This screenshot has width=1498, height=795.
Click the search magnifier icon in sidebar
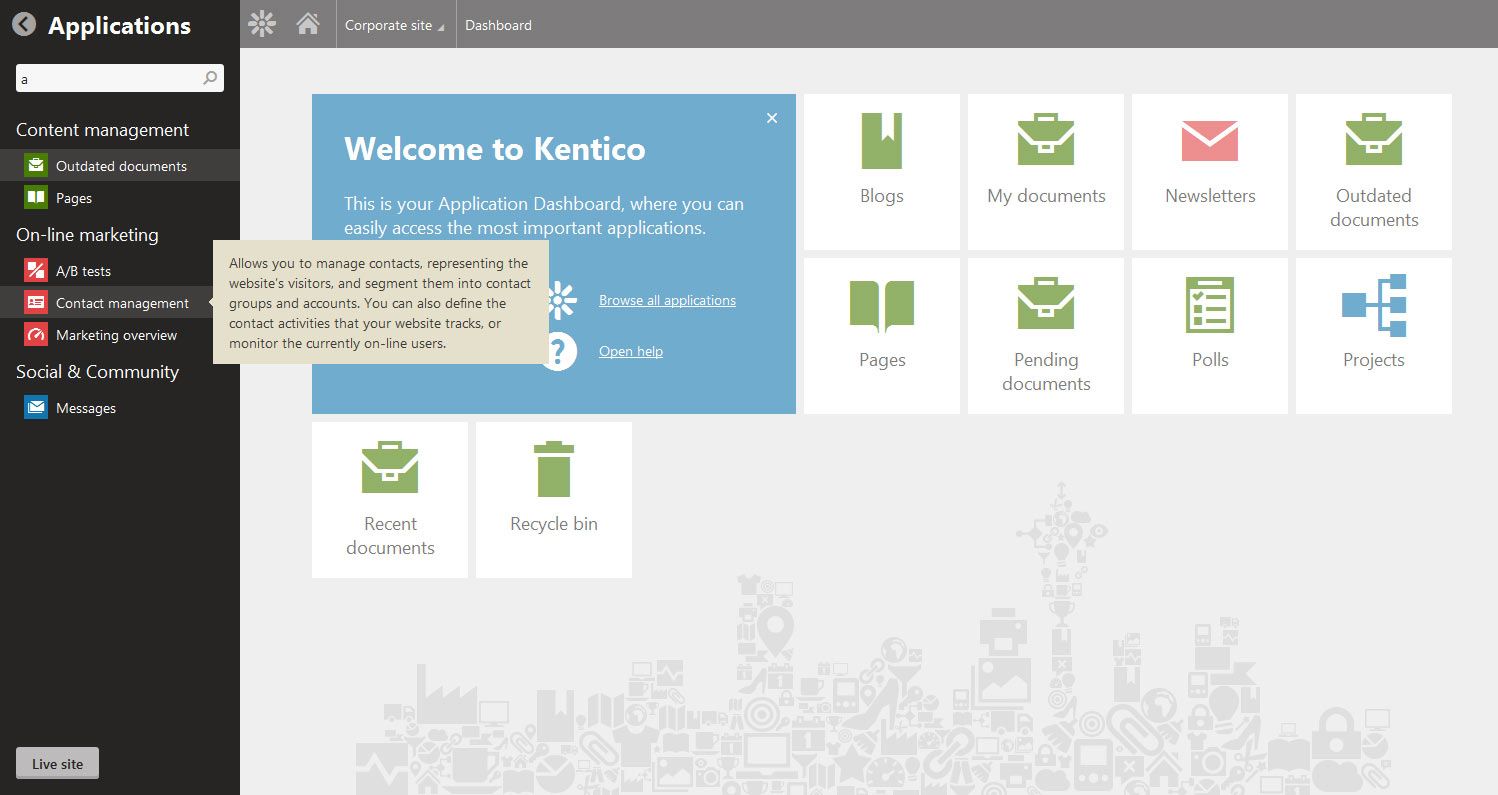[x=210, y=78]
